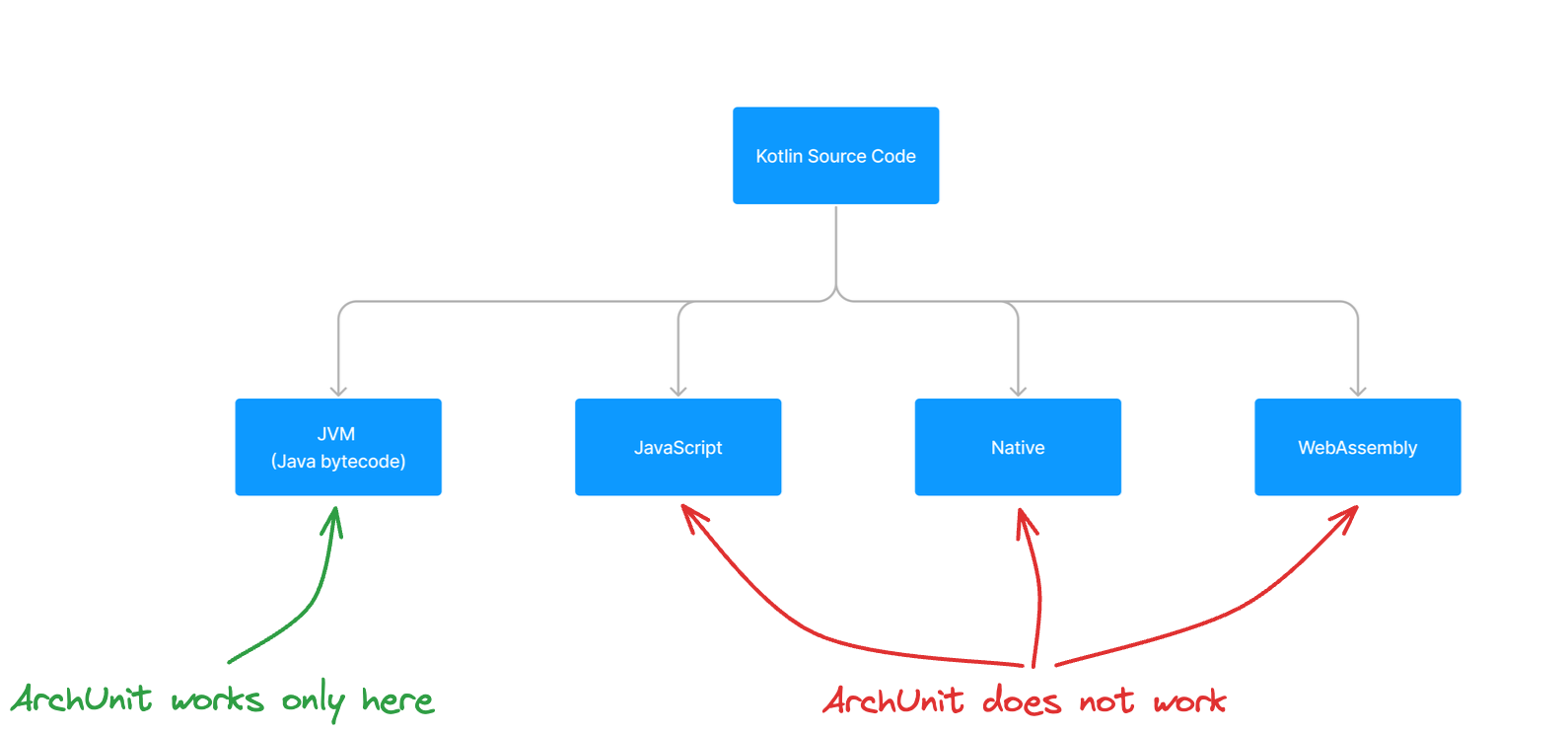Select the JavaScript target box

pyautogui.click(x=677, y=447)
